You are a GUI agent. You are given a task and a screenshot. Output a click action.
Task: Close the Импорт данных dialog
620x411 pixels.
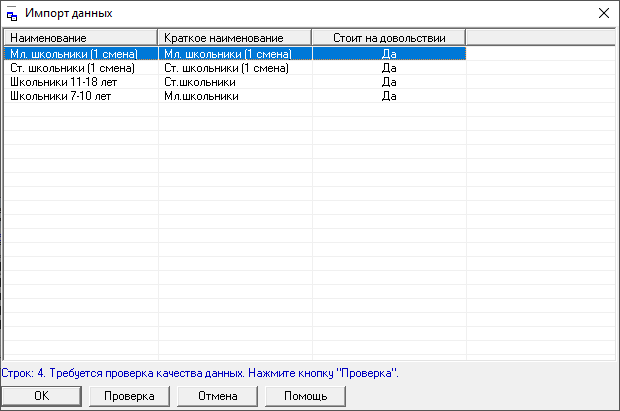(x=602, y=14)
